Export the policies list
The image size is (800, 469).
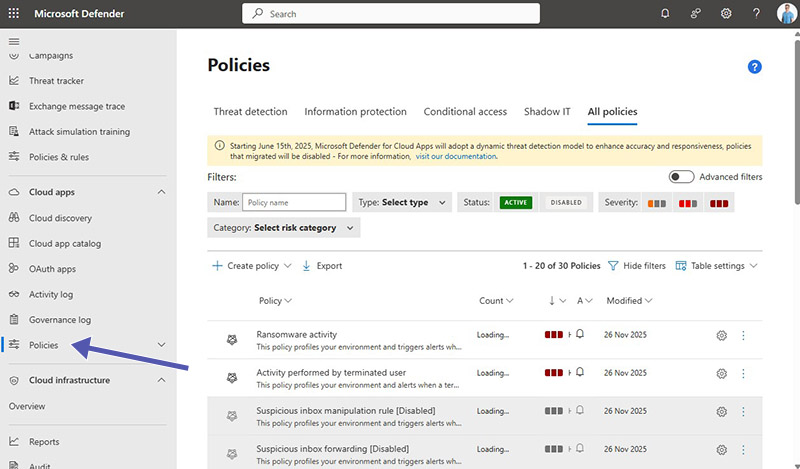coord(322,266)
